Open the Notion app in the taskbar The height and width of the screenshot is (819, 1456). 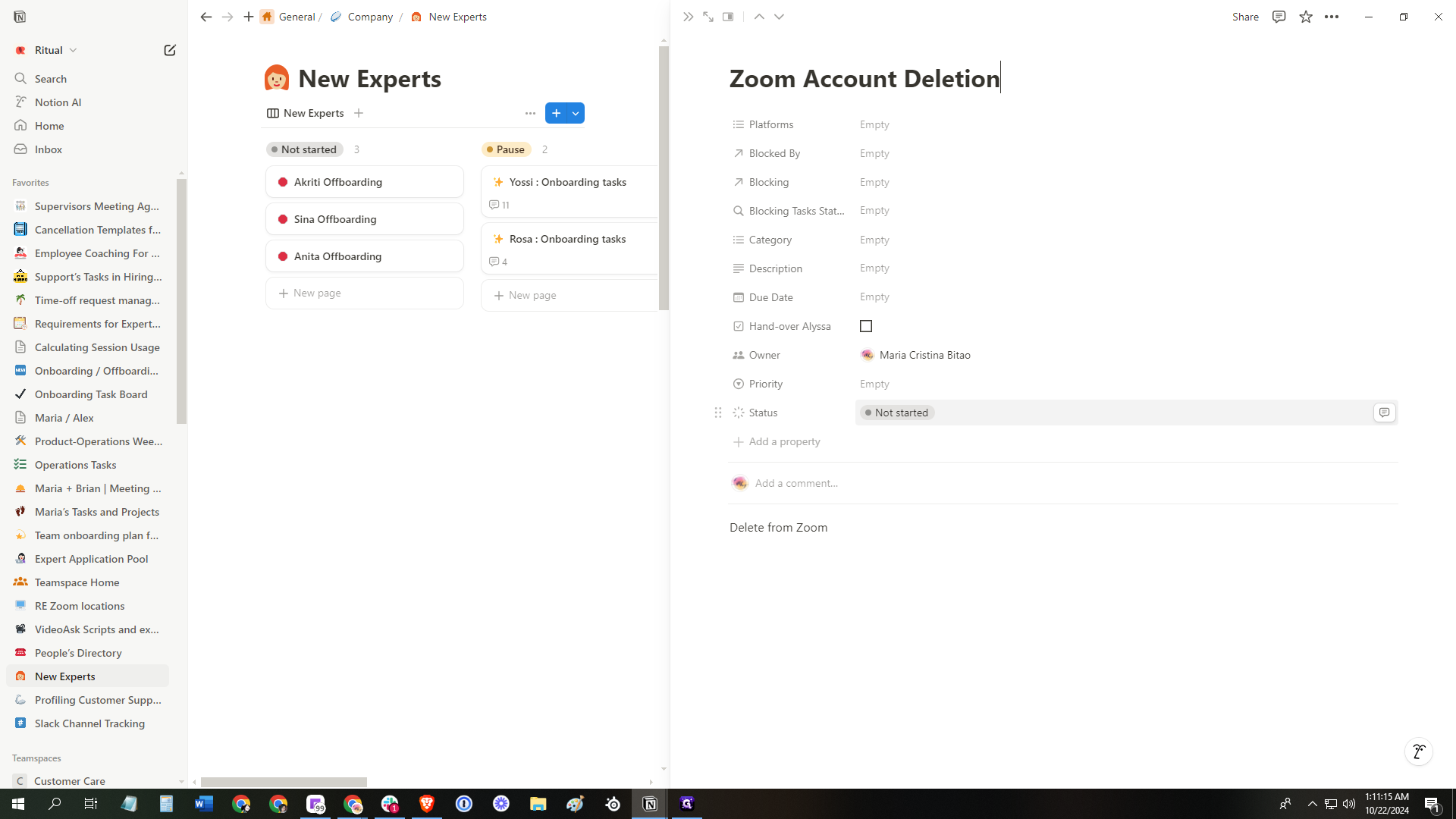[x=650, y=804]
